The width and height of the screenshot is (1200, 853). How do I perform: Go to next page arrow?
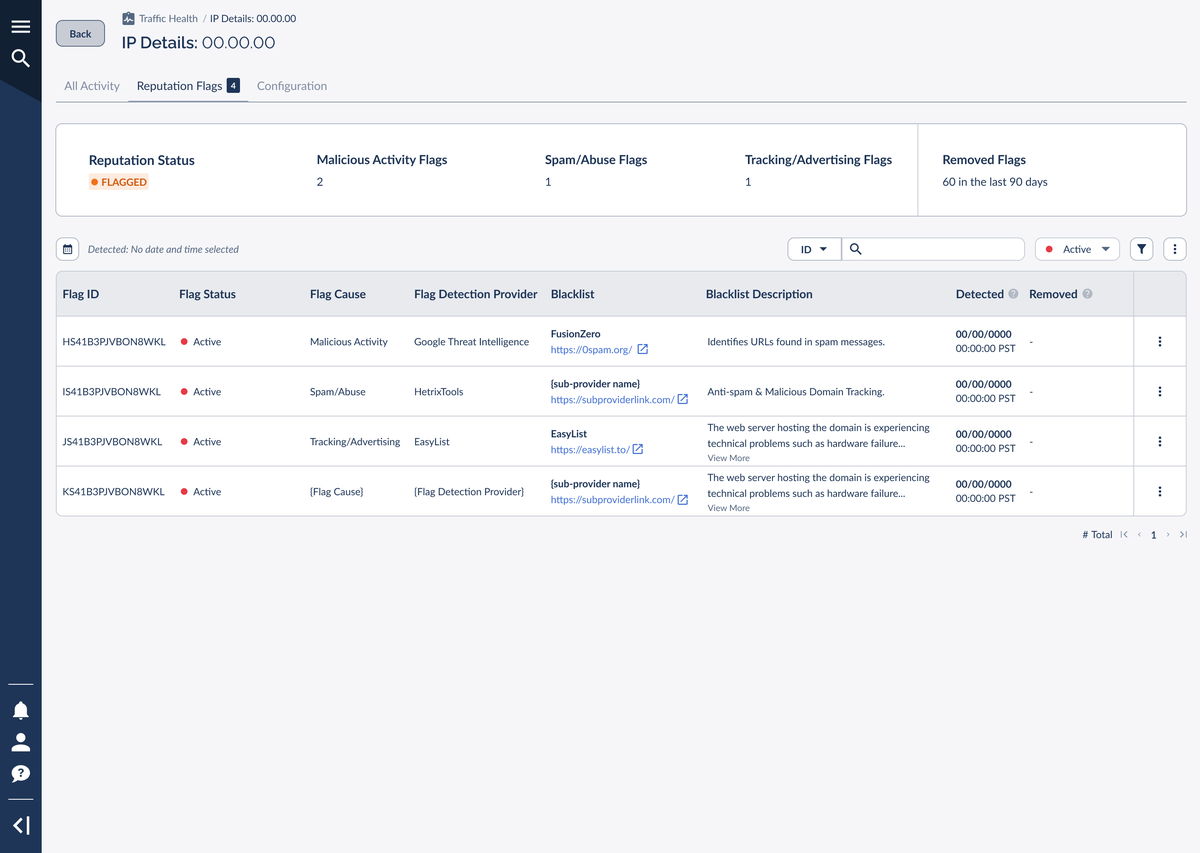(x=1168, y=535)
